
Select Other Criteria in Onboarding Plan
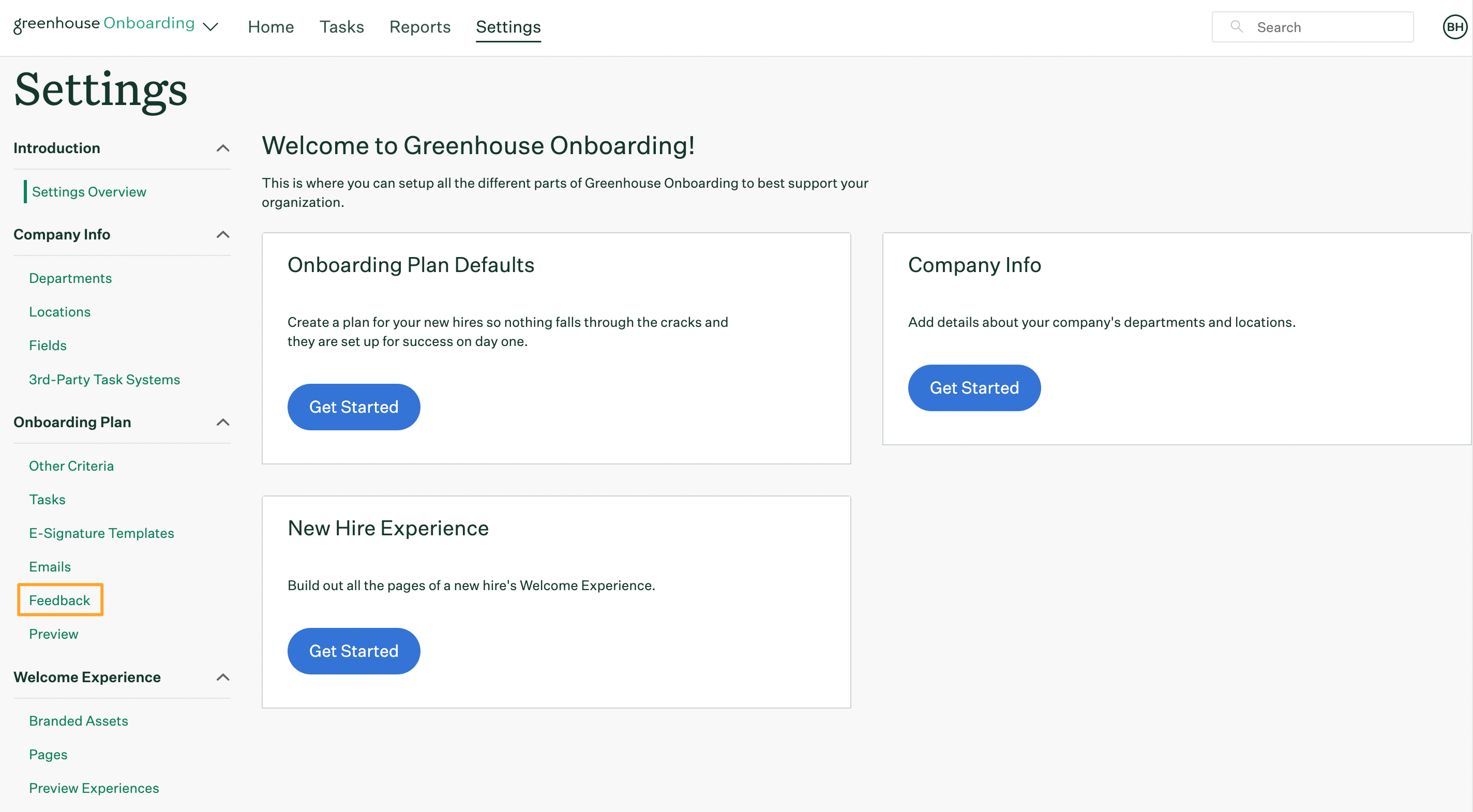[71, 465]
